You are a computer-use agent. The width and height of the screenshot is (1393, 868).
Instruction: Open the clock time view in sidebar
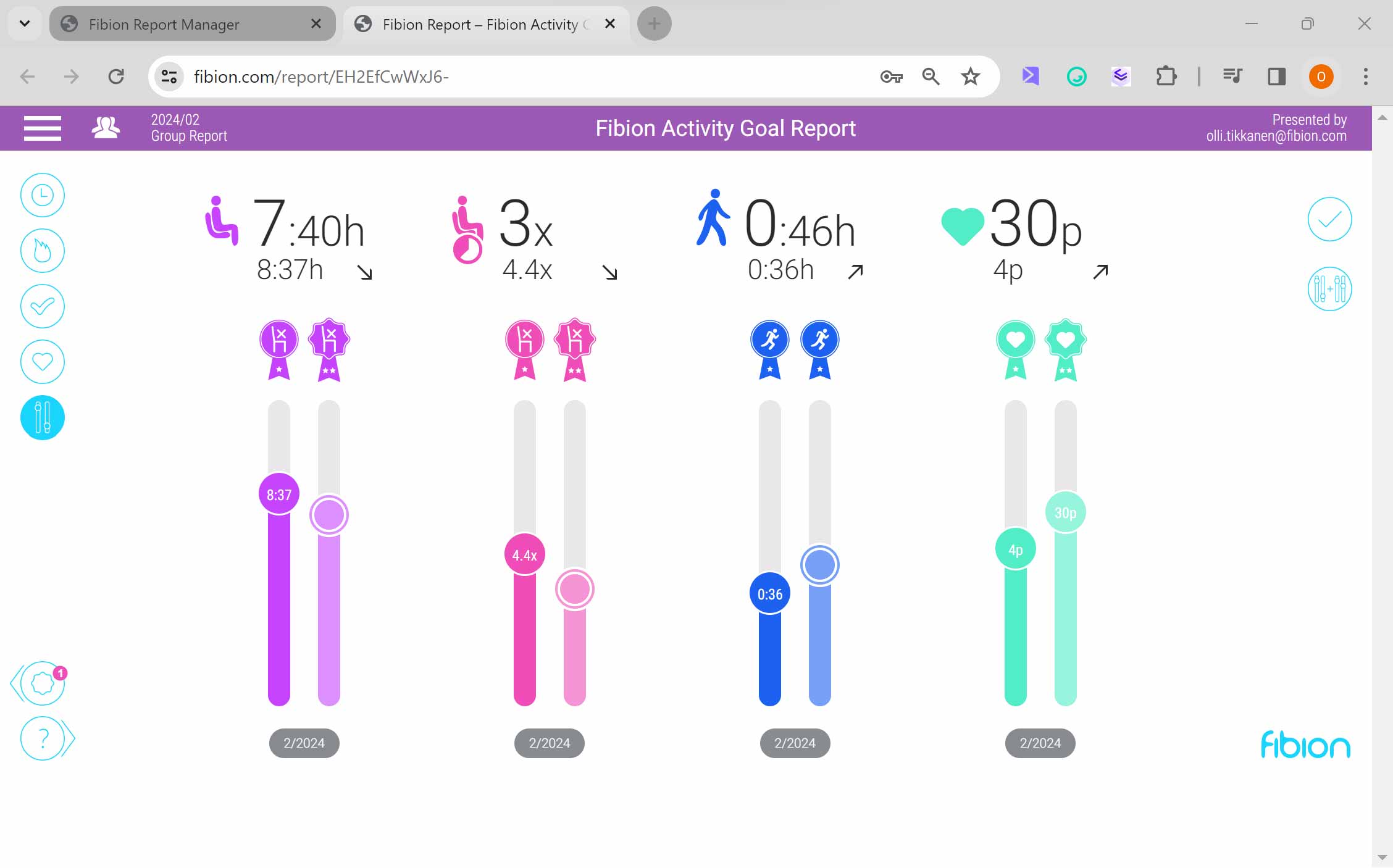43,195
